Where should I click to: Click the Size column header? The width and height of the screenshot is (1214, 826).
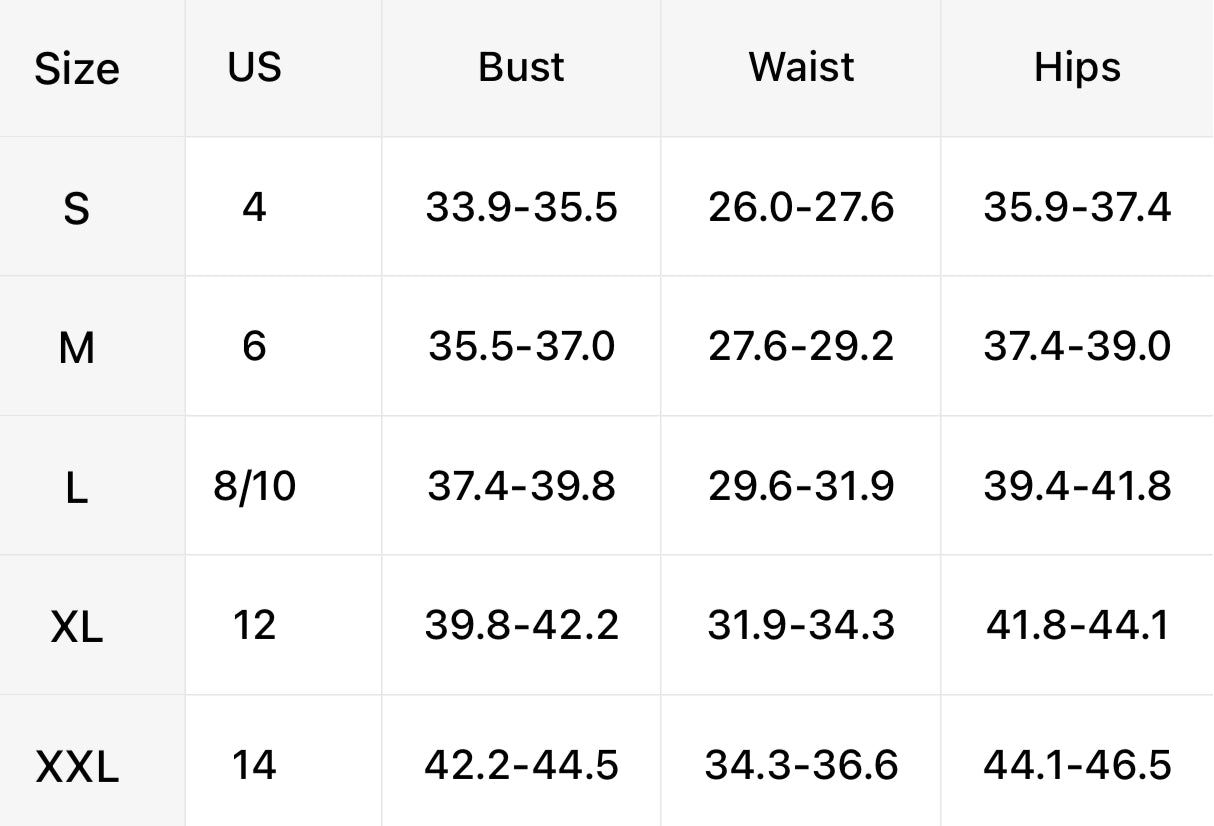(77, 69)
